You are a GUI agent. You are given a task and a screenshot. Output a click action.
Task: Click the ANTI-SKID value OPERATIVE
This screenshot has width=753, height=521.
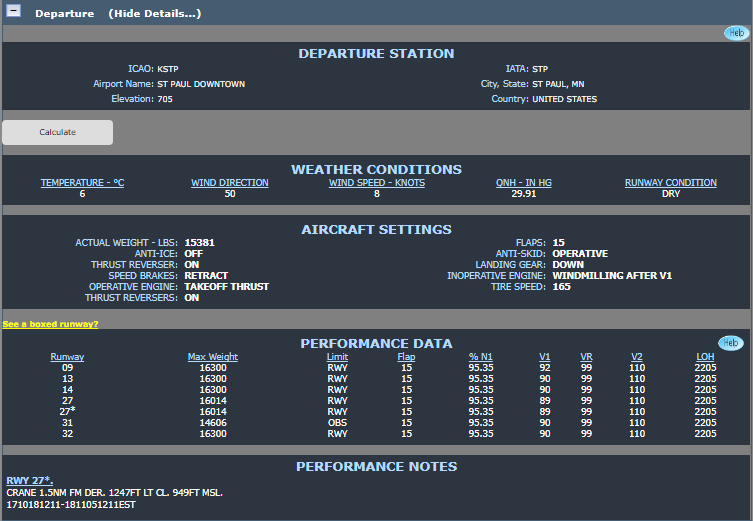click(x=580, y=254)
